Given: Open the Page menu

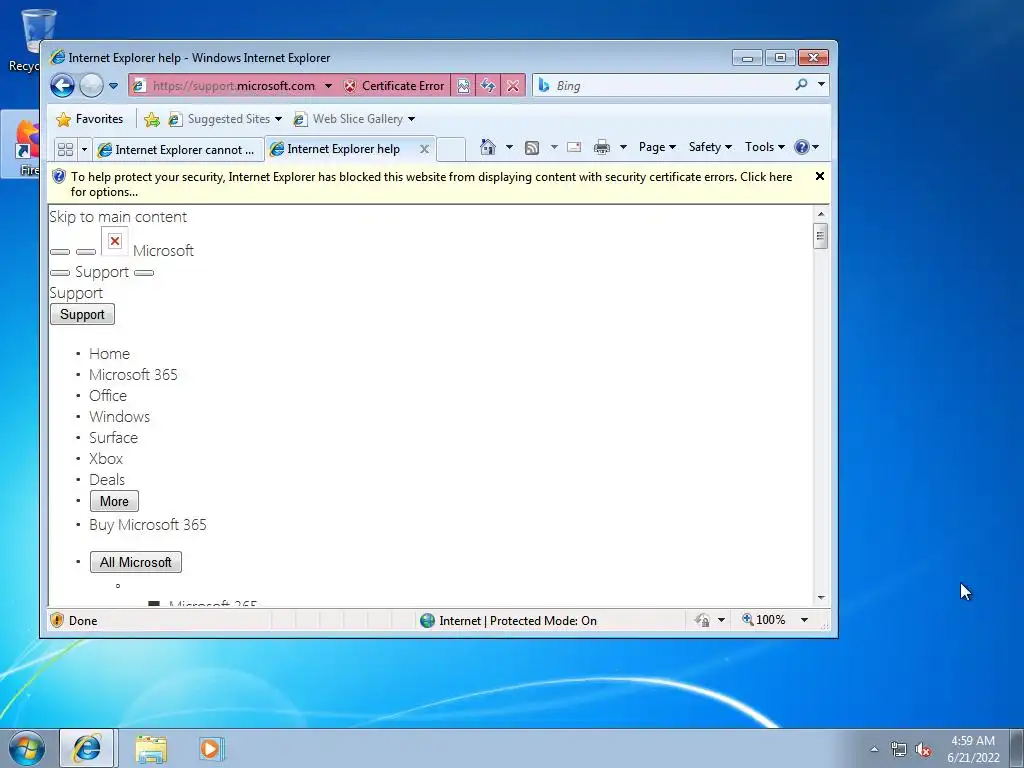Looking at the screenshot, I should (x=657, y=147).
